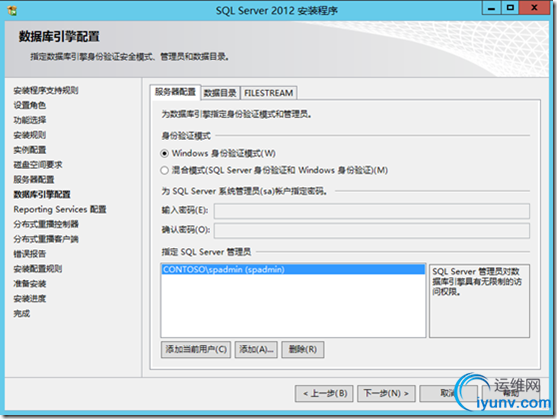
Task: Click the 删除(R) button
Action: pos(303,350)
